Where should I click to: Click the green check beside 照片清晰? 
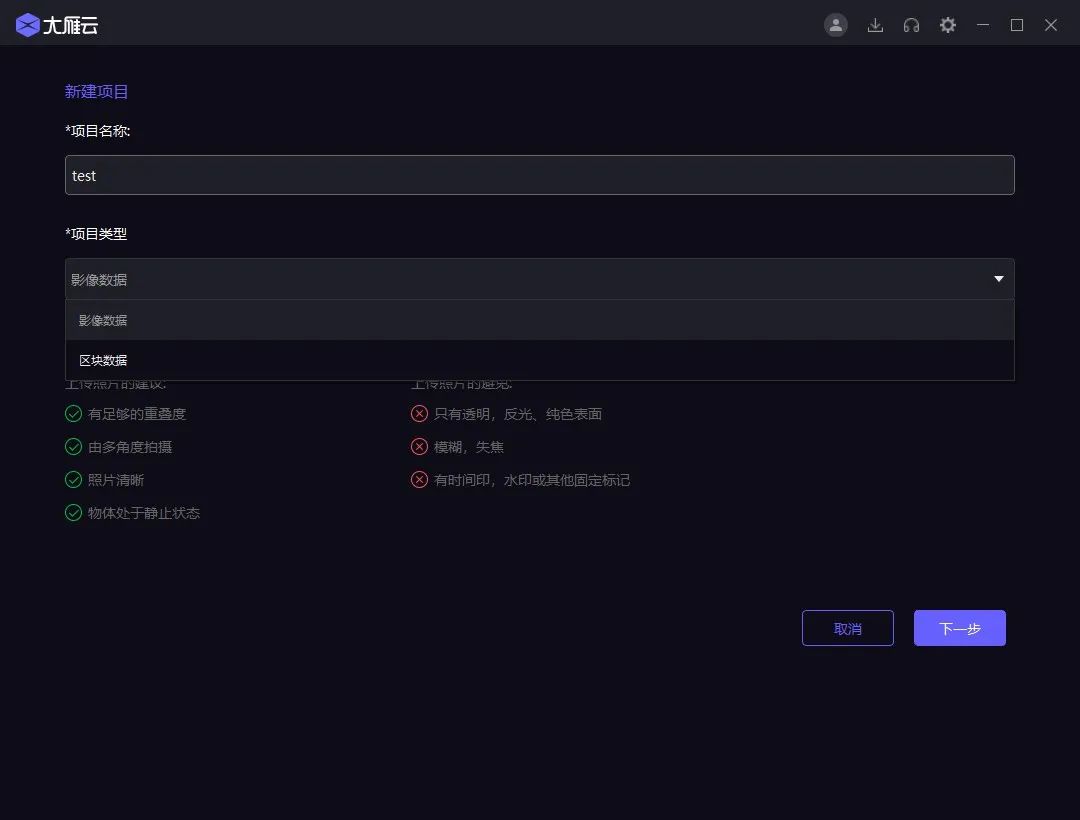point(73,480)
